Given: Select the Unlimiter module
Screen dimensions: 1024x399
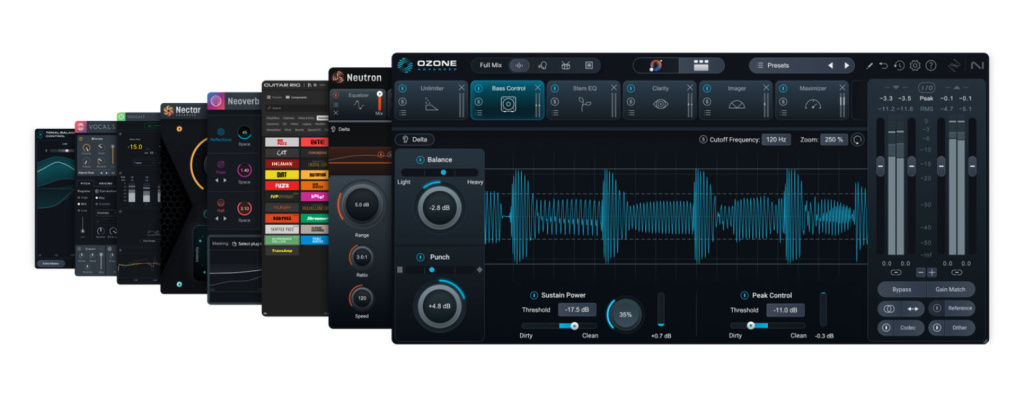Looking at the screenshot, I should coord(432,101).
